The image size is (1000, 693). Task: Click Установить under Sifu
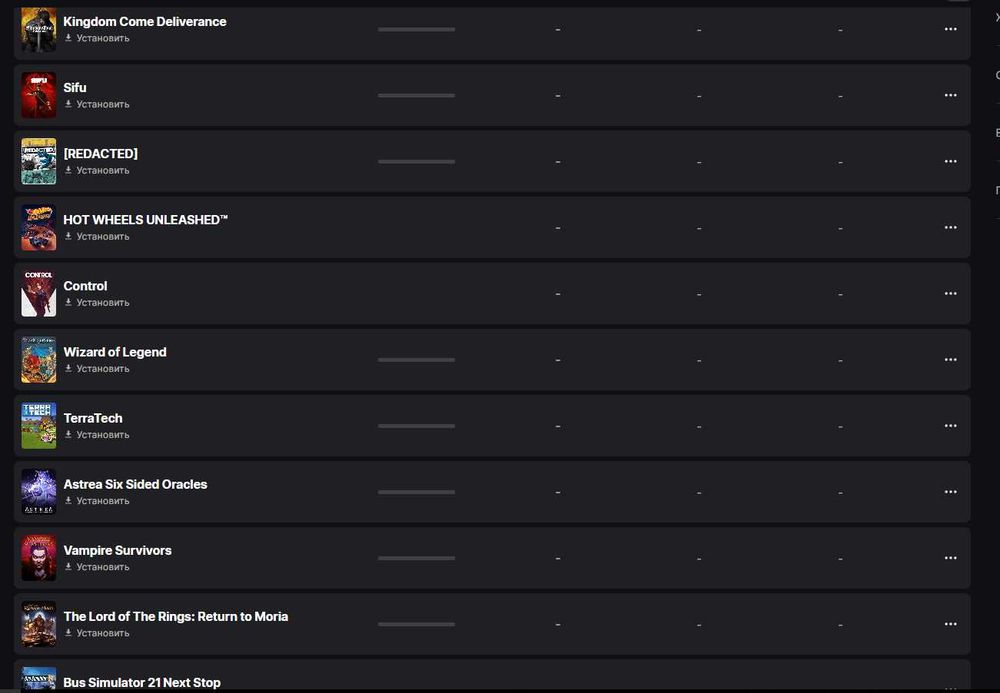coord(103,104)
